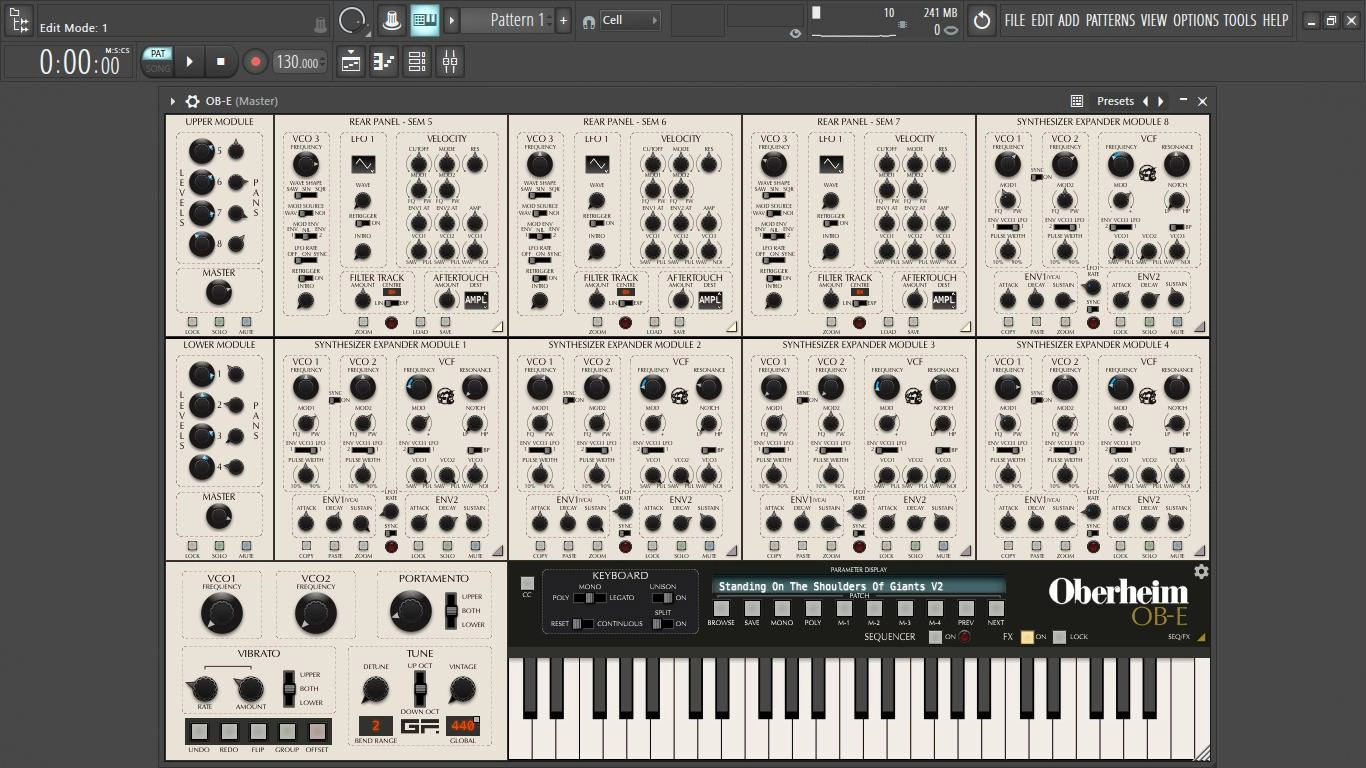Click the Upper Module MASTER knob
The image size is (1366, 768).
218,293
